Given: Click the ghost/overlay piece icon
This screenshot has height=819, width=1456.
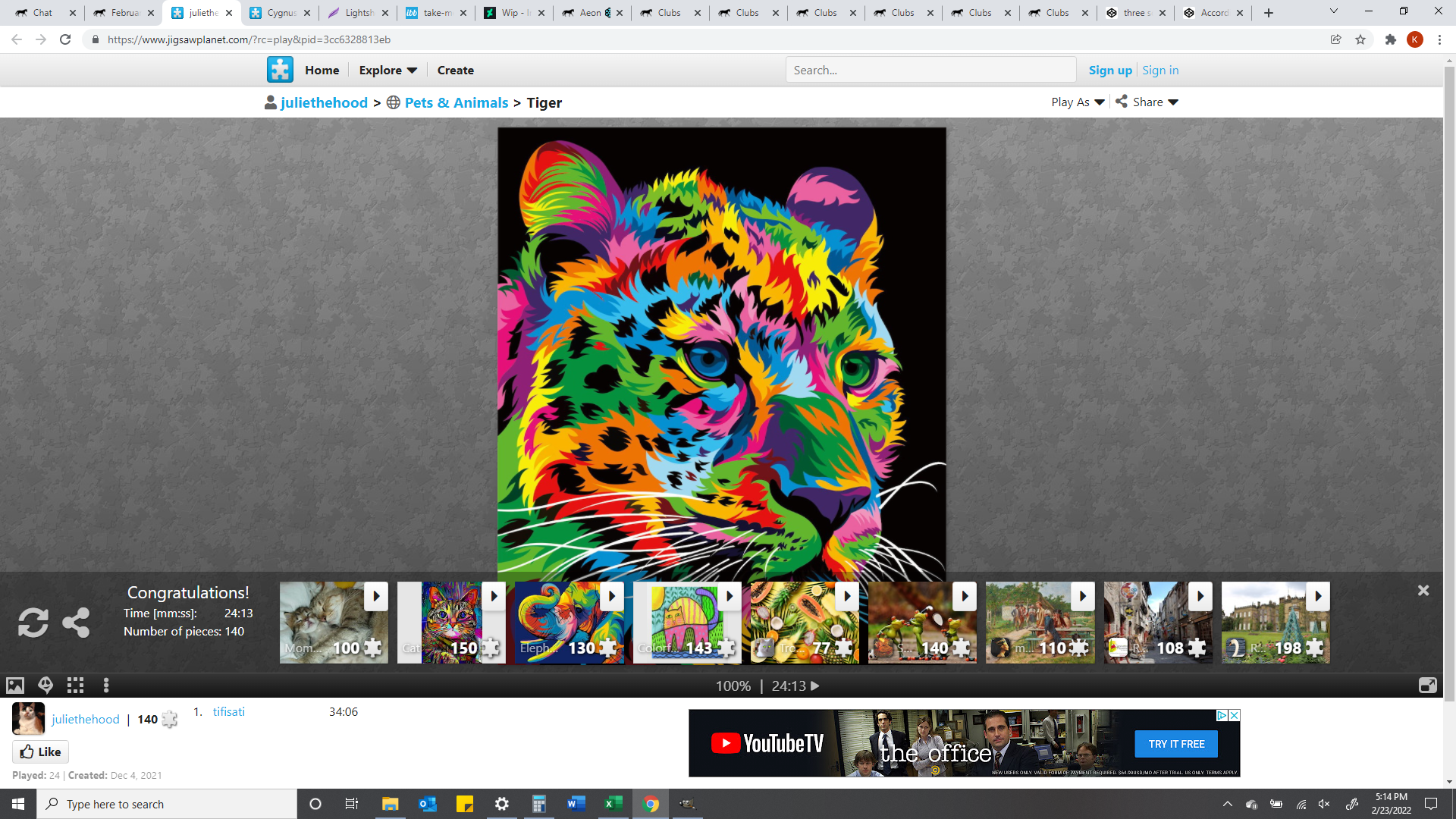Looking at the screenshot, I should click(x=45, y=686).
